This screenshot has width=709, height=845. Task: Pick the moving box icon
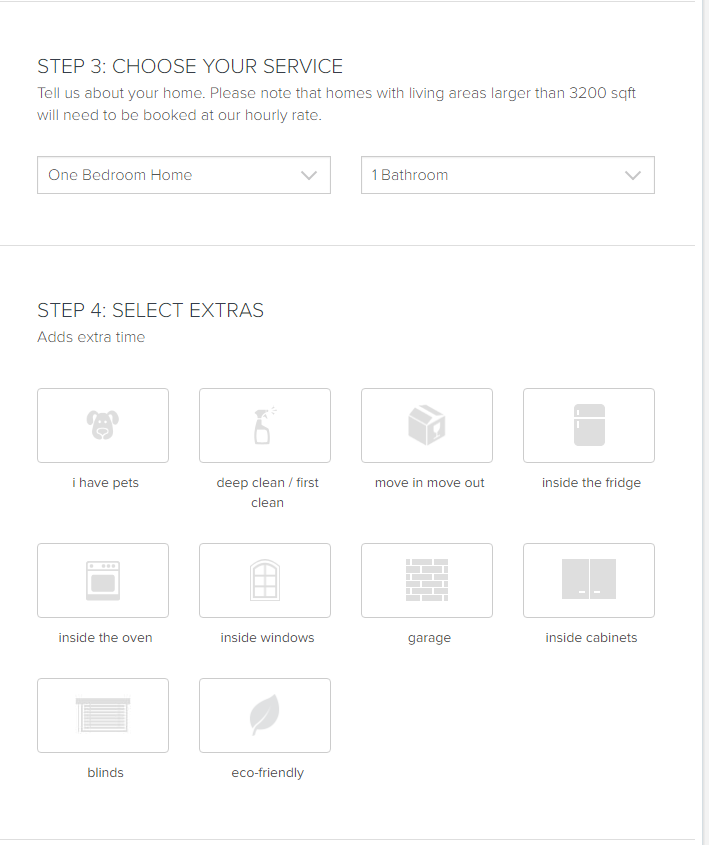coord(427,425)
